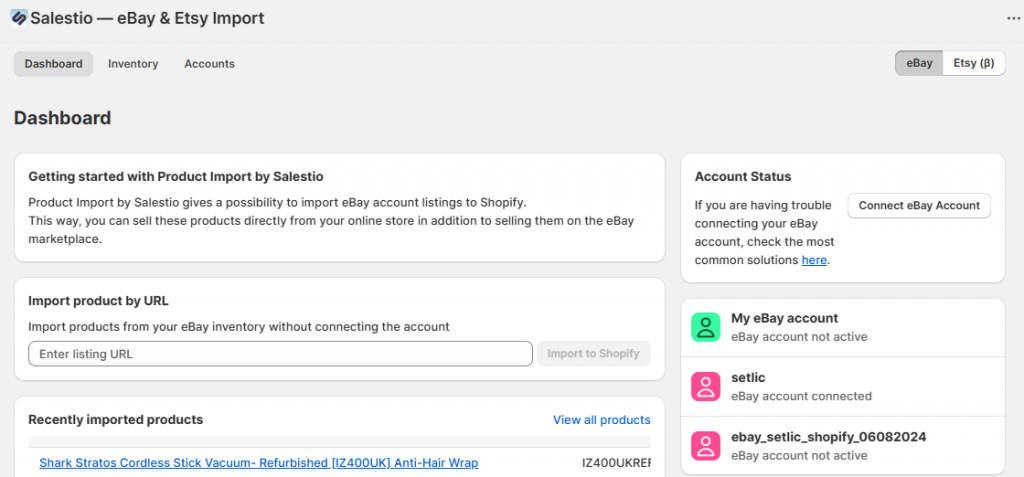Image resolution: width=1024 pixels, height=477 pixels.
Task: Open the Dashboard tab
Action: 53,64
